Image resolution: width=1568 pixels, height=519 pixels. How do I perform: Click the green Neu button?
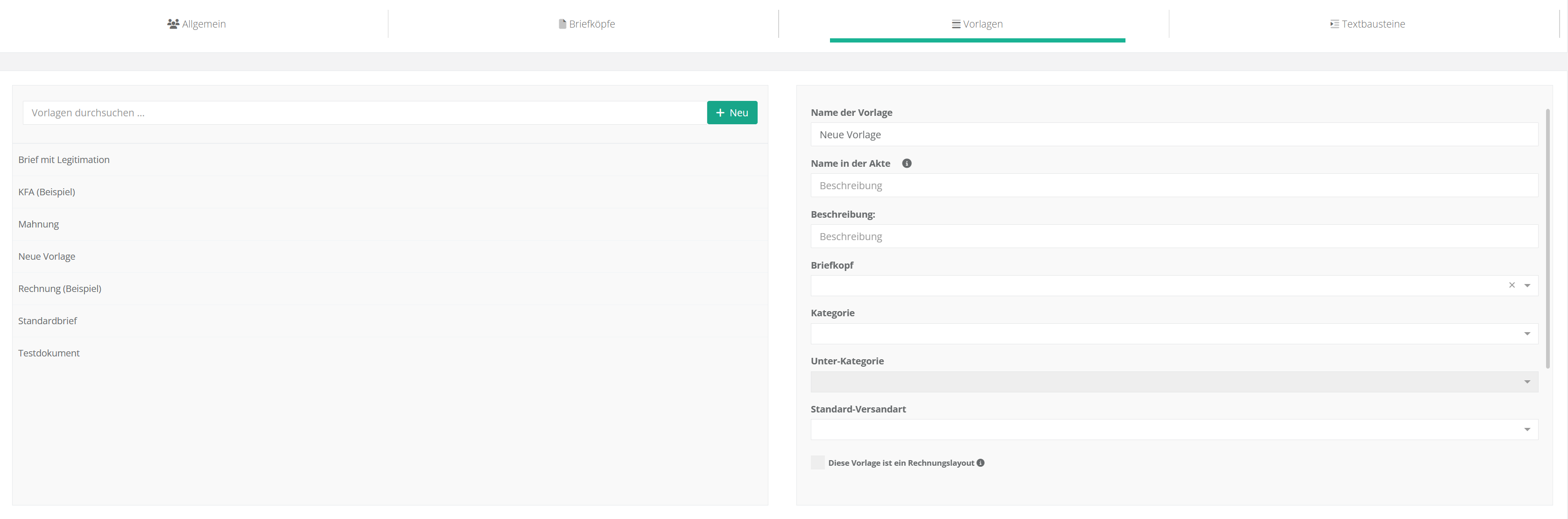click(731, 113)
